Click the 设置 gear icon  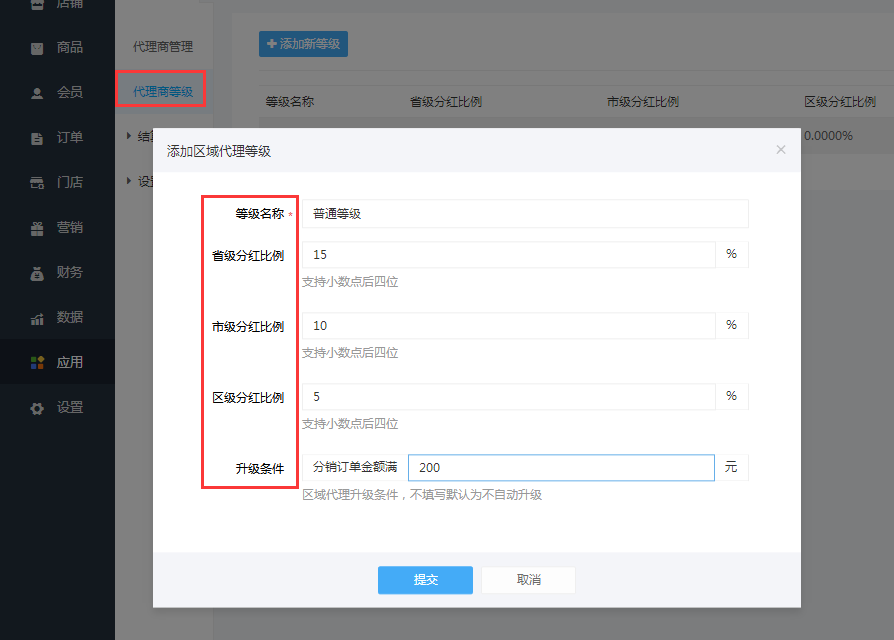coord(37,408)
